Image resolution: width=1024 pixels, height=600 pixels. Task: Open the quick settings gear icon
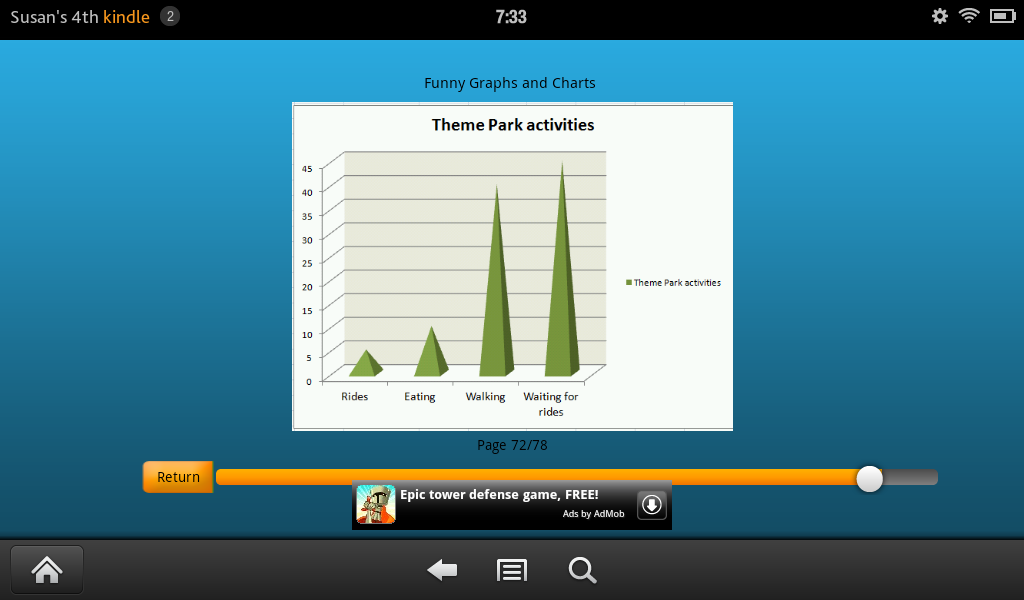(x=938, y=16)
